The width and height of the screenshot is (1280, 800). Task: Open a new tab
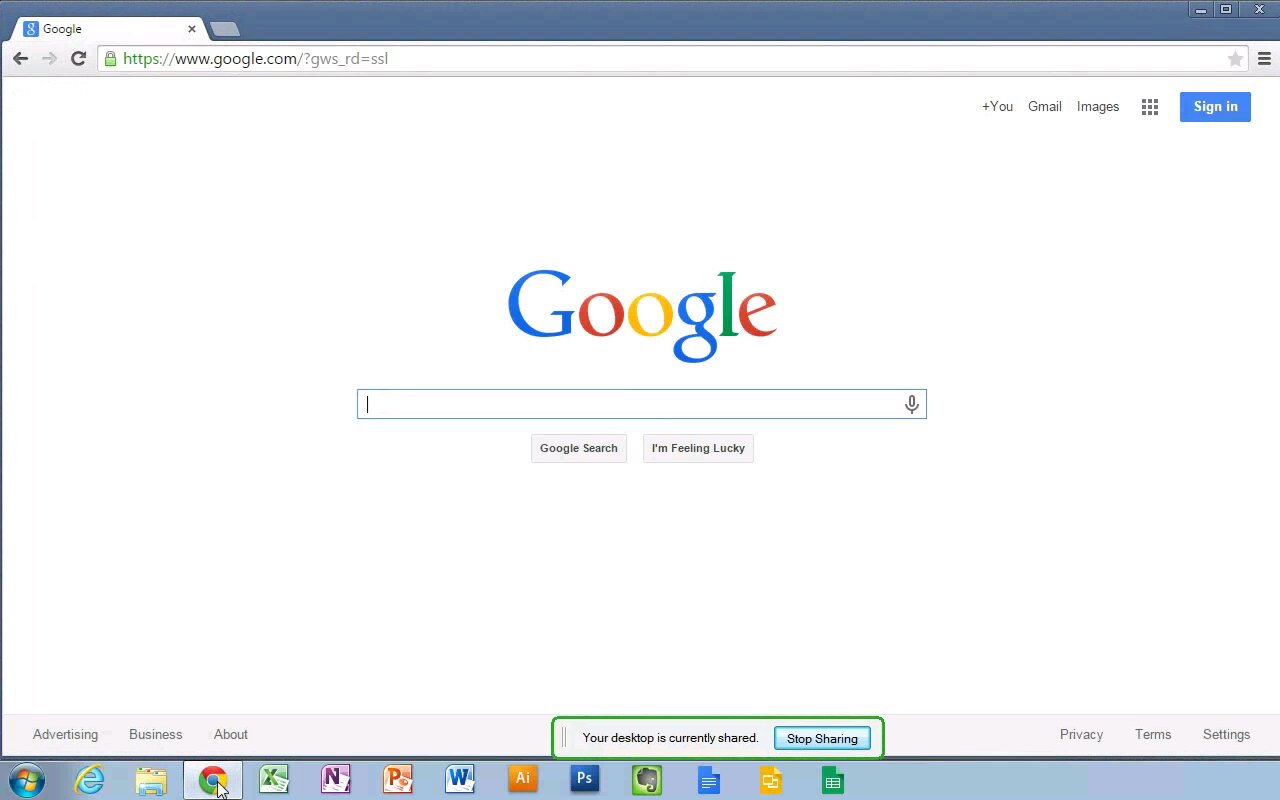point(225,29)
